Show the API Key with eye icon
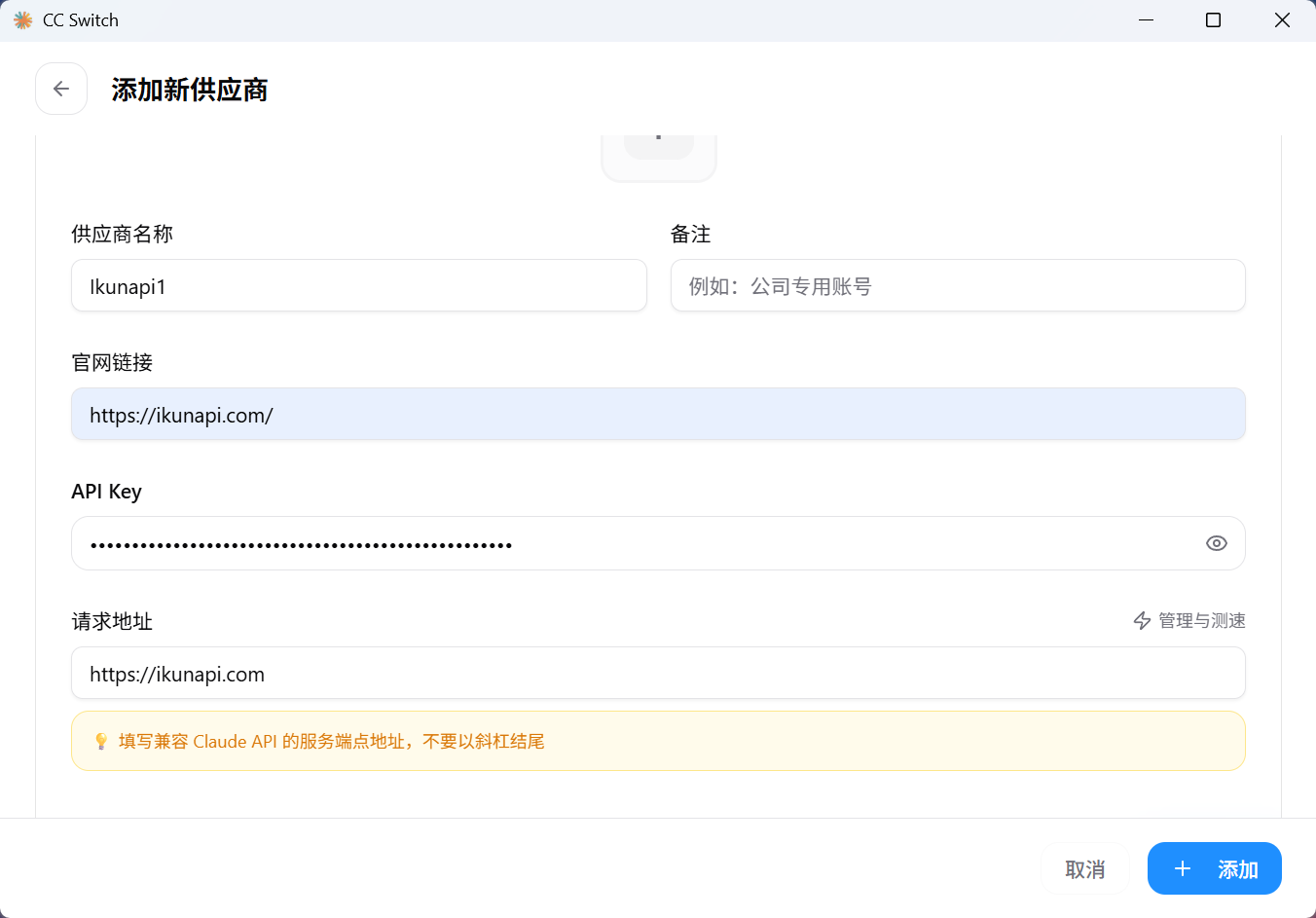The height and width of the screenshot is (918, 1316). point(1216,543)
